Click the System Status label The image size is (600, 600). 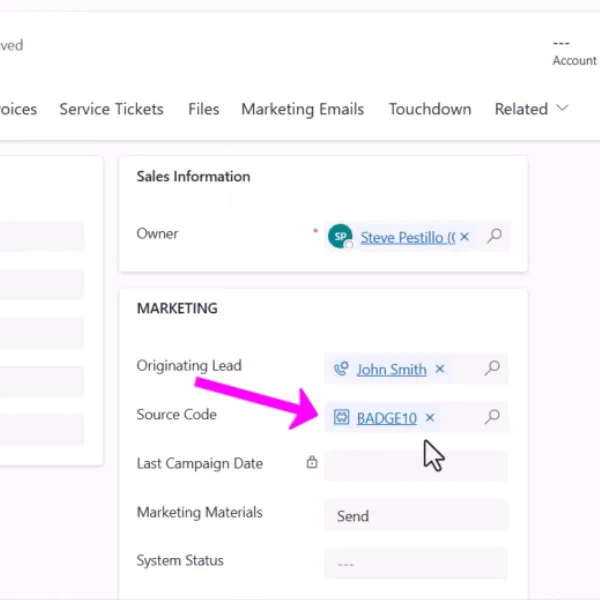pos(180,561)
